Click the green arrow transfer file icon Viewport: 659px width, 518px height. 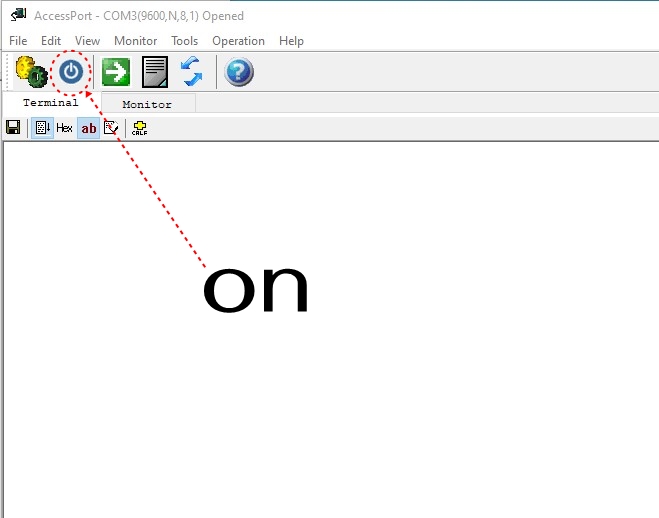116,72
